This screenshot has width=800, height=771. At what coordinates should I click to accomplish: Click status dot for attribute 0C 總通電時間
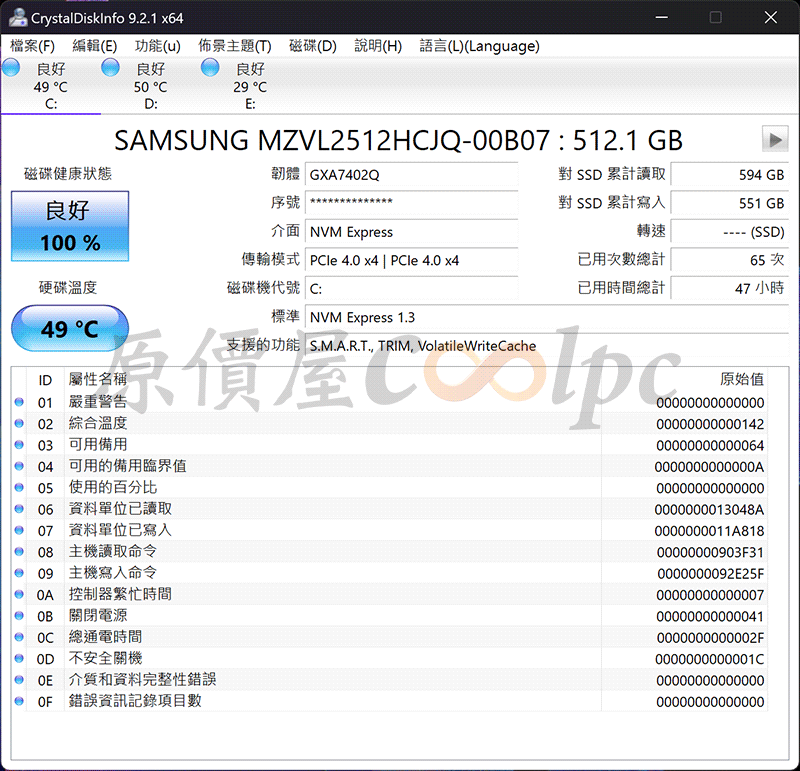point(19,637)
